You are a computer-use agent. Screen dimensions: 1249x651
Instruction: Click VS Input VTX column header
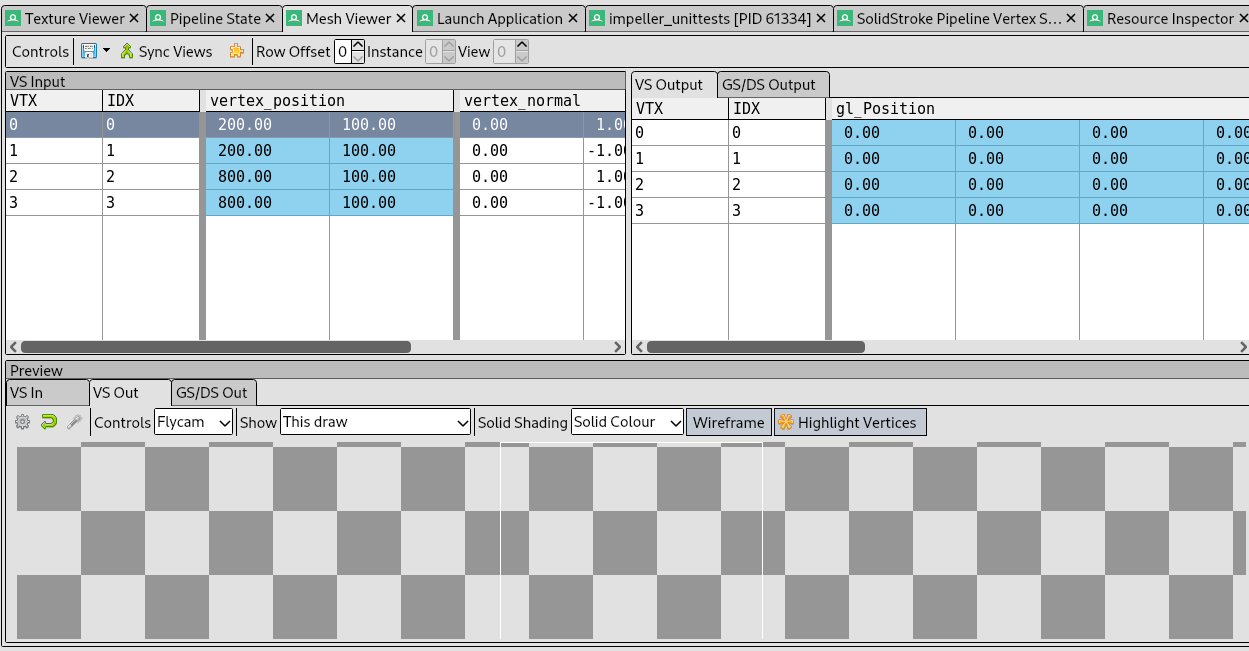54,100
